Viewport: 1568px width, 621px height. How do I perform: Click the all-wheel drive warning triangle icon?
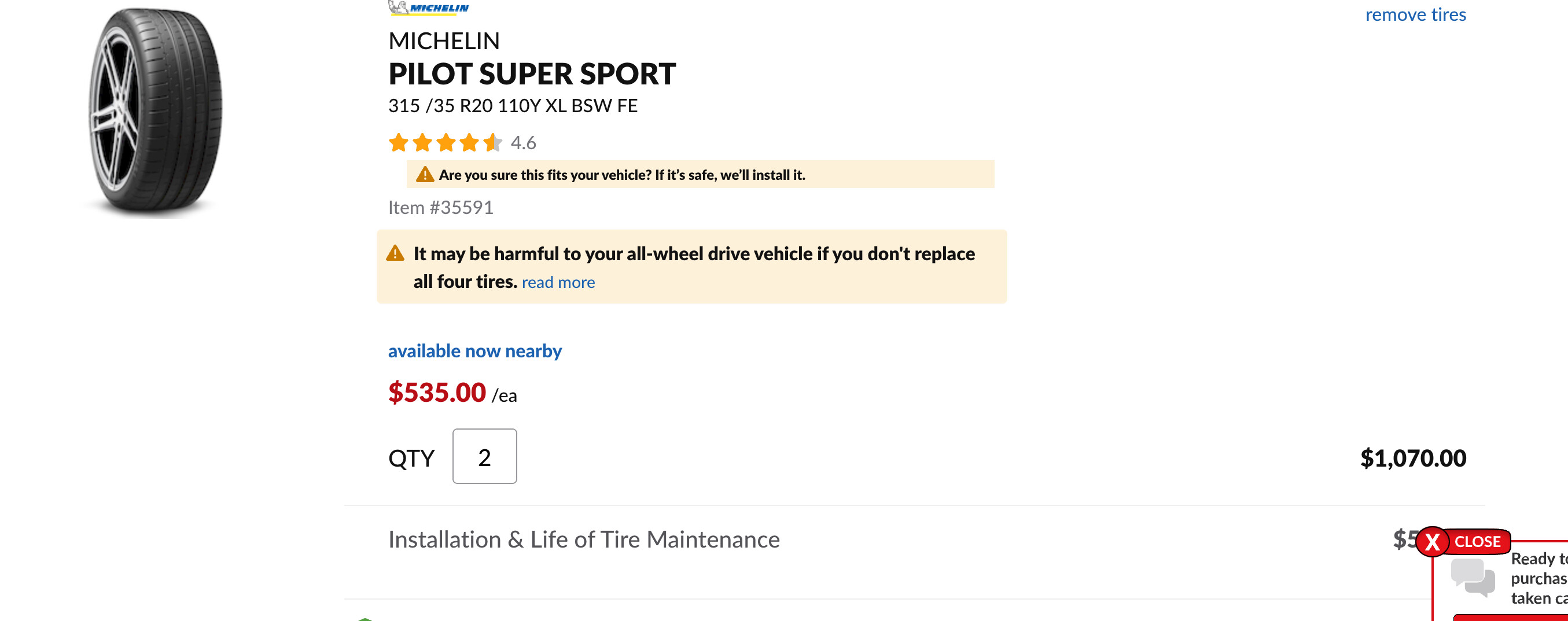[395, 253]
